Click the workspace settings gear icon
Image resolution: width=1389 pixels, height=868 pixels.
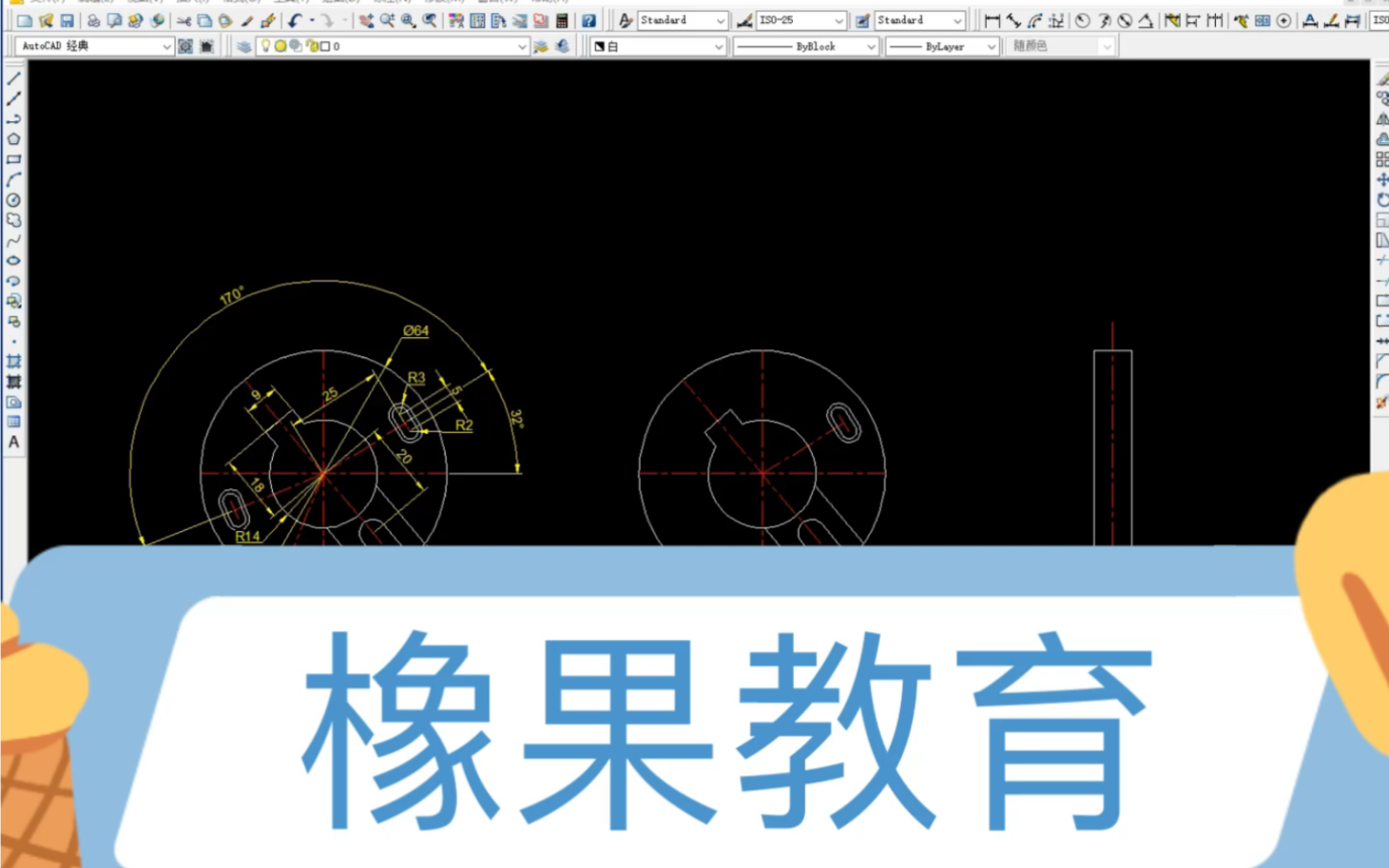(185, 46)
